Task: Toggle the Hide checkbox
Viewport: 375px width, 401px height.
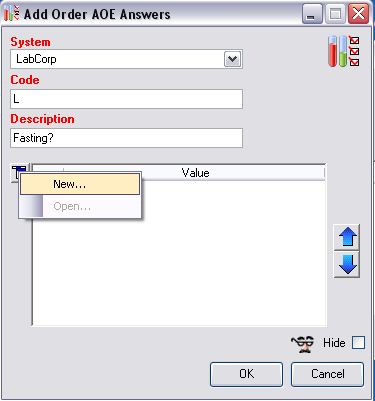Action: click(359, 343)
